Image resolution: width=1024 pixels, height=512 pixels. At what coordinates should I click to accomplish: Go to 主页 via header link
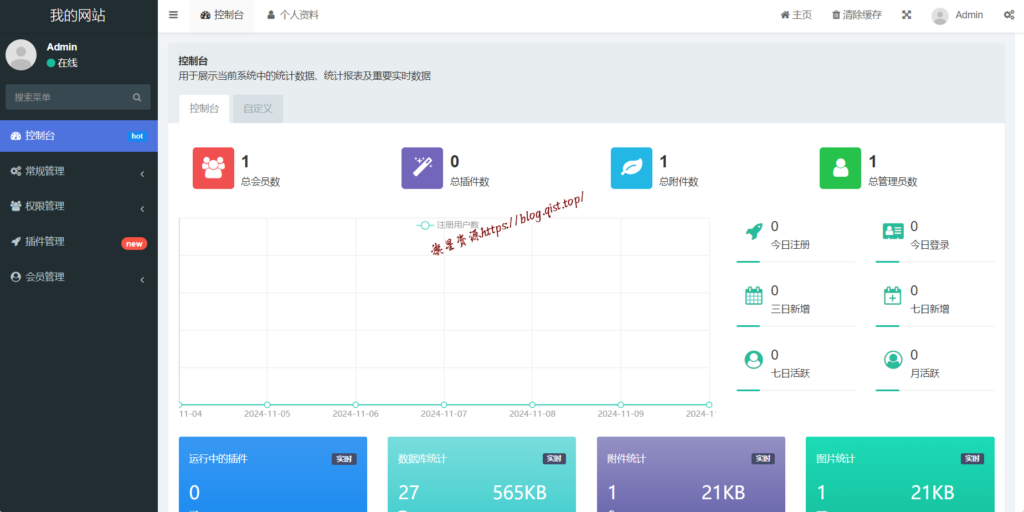[x=796, y=15]
